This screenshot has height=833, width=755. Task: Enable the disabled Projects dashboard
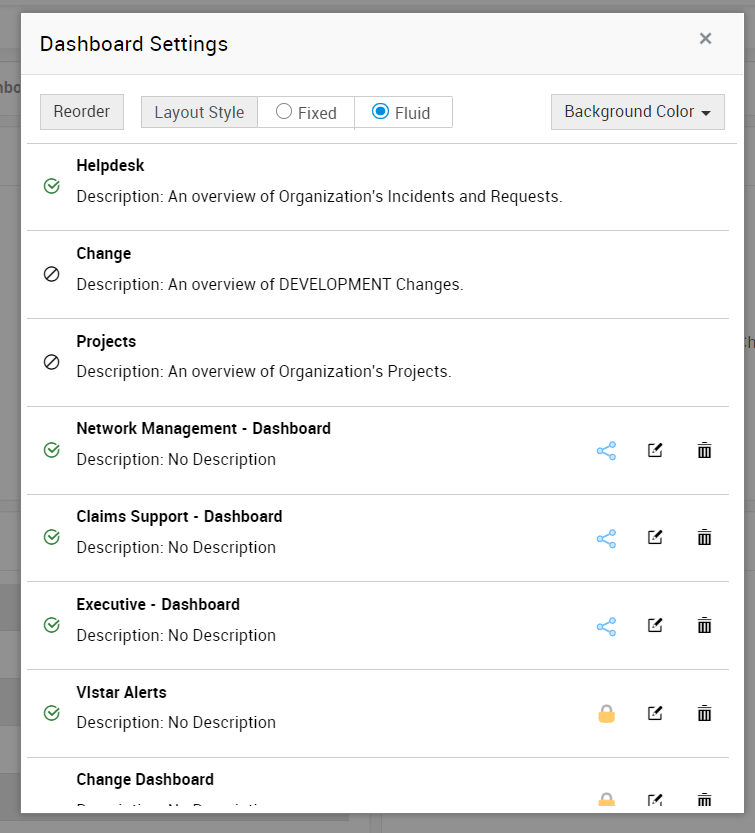click(52, 362)
